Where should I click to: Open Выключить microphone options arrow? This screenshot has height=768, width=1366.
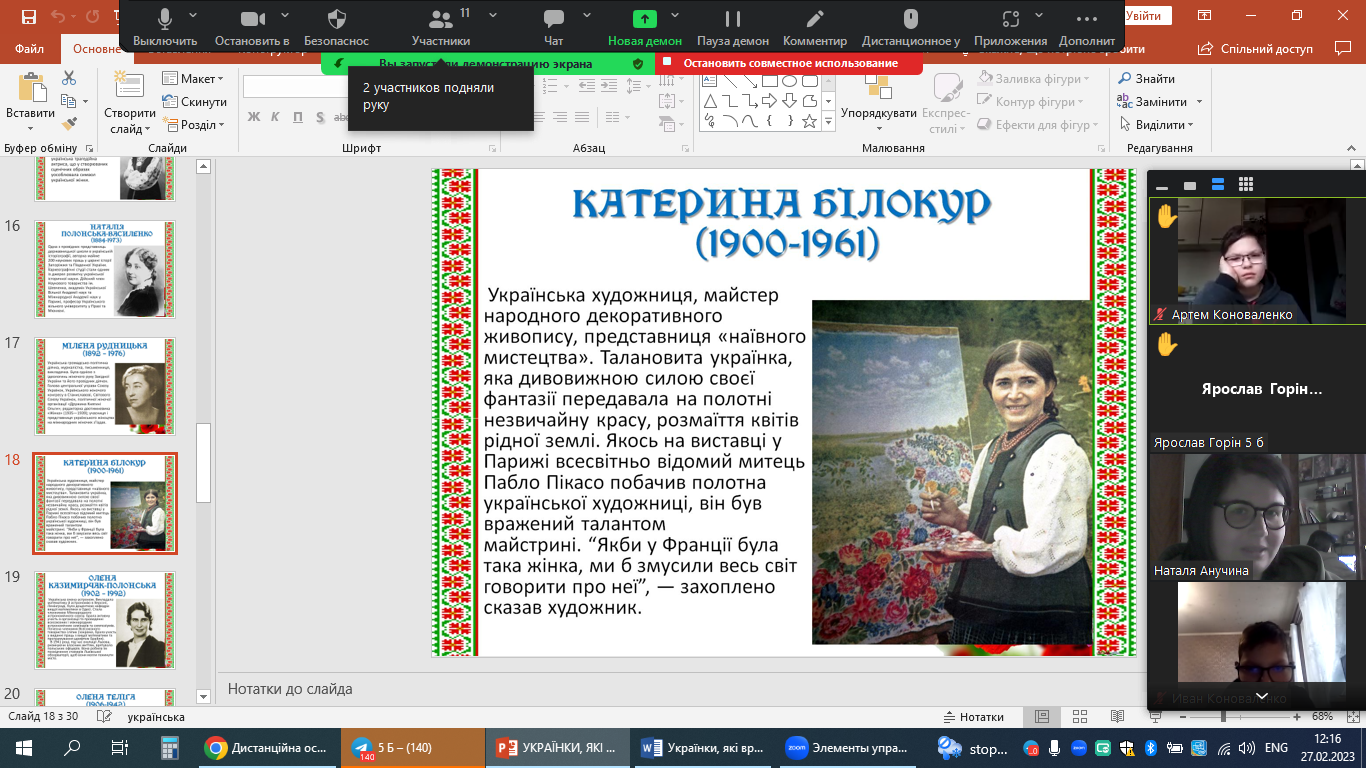pos(193,17)
